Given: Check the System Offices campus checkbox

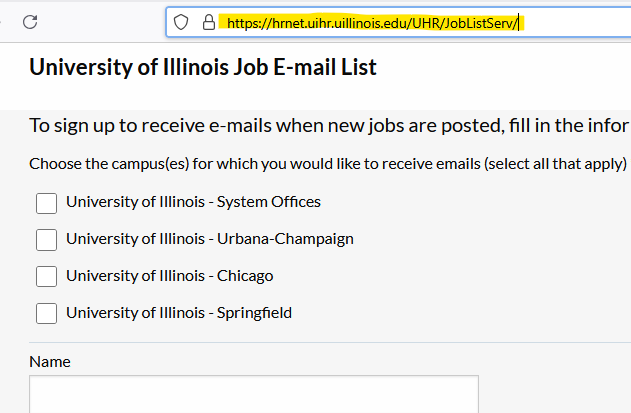Looking at the screenshot, I should pyautogui.click(x=46, y=203).
